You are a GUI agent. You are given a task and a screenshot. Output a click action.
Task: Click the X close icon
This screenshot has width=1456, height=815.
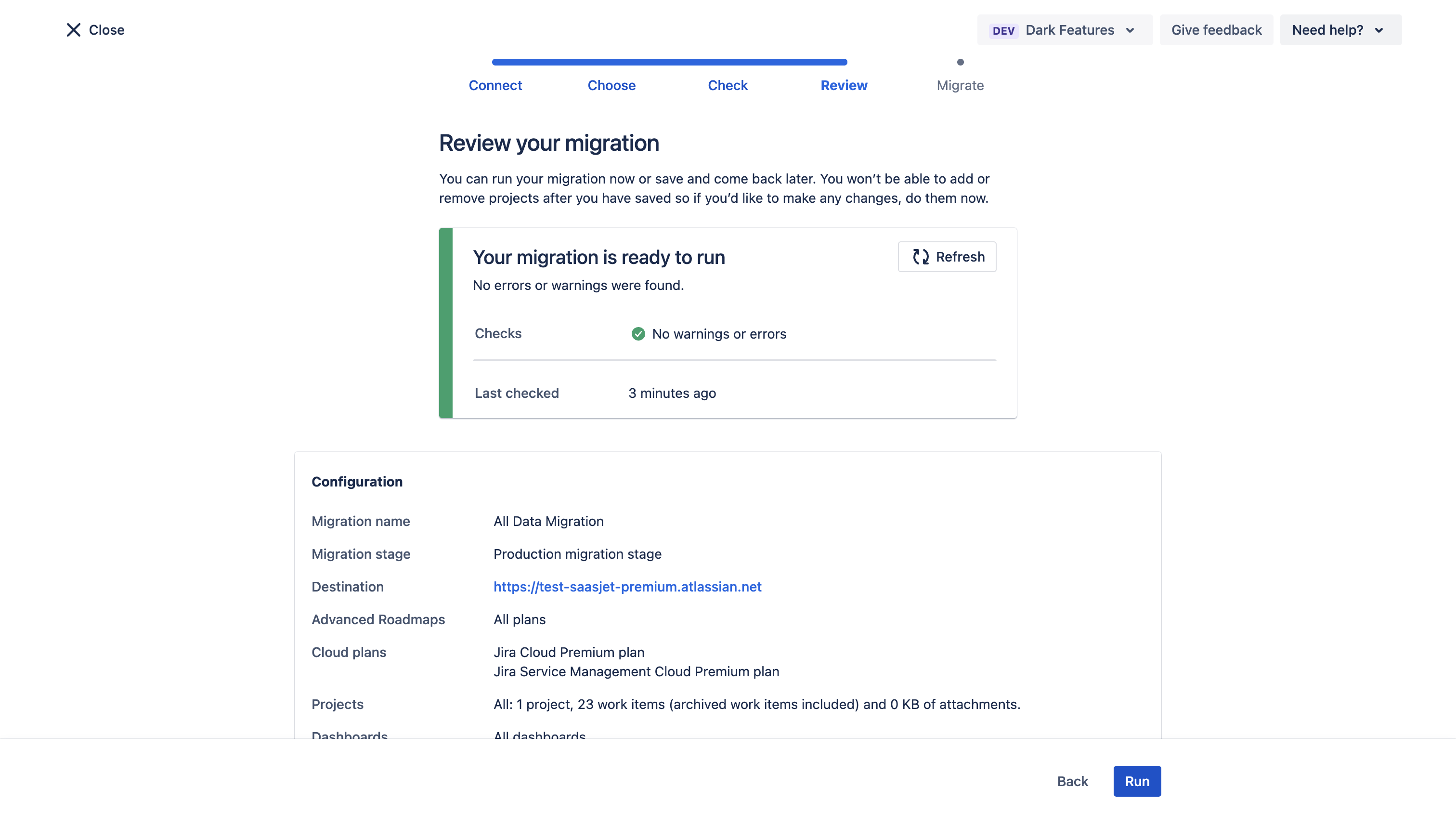74,30
